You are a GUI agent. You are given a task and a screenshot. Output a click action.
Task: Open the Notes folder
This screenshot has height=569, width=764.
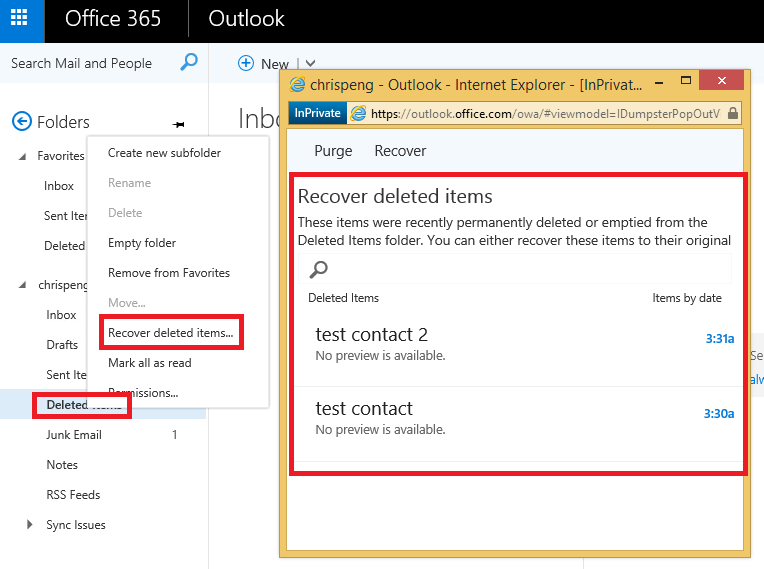62,465
